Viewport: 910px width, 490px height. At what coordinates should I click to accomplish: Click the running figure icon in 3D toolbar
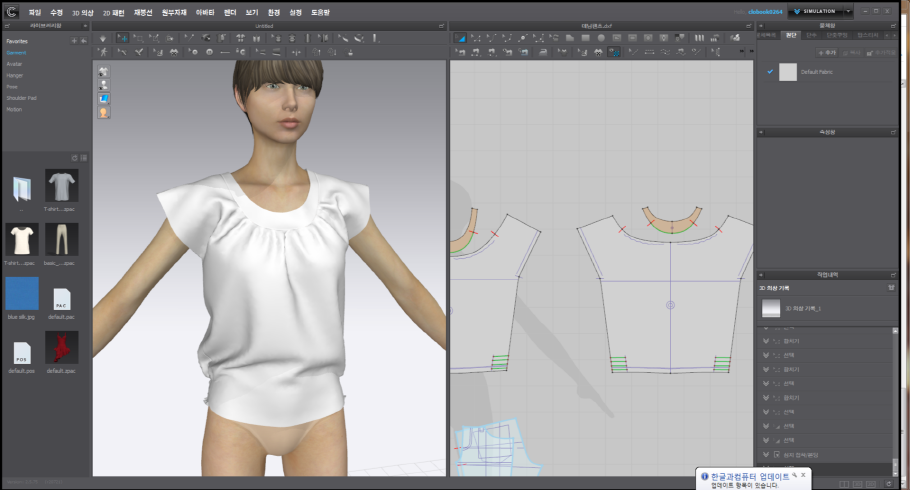click(x=103, y=52)
